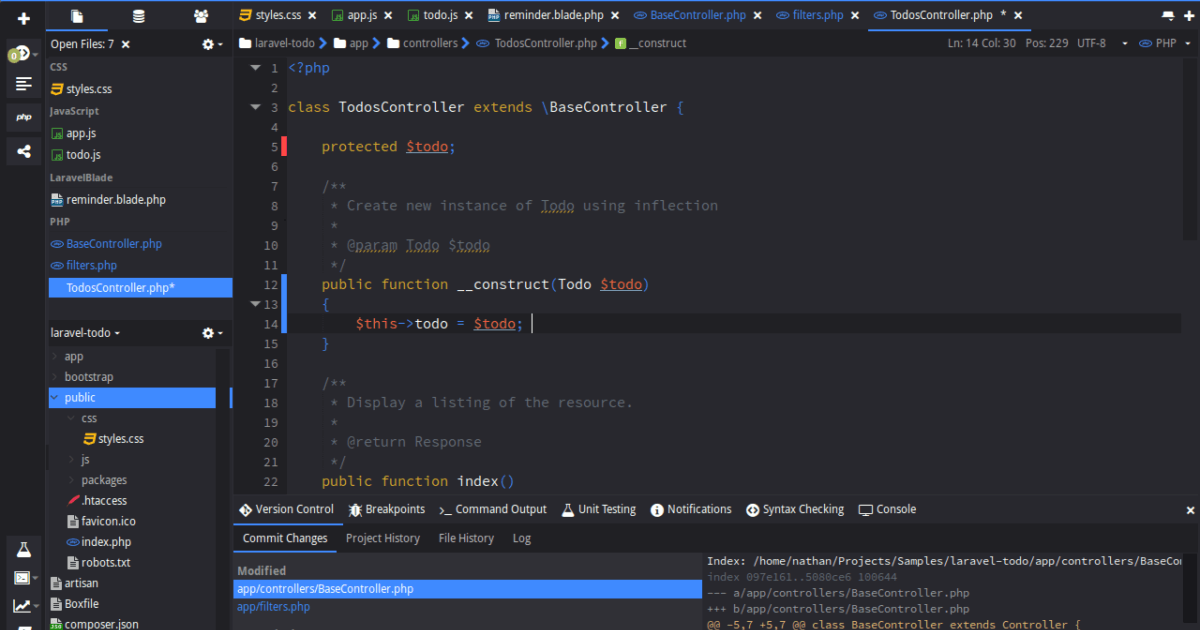1200x630 pixels.
Task: Click the Console monitor icon
Action: (866, 510)
